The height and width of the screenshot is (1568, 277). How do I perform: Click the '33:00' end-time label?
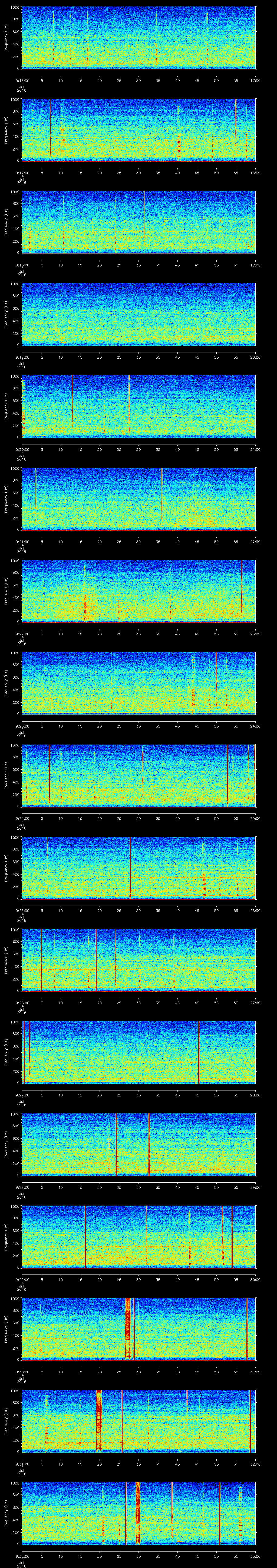[255, 1556]
